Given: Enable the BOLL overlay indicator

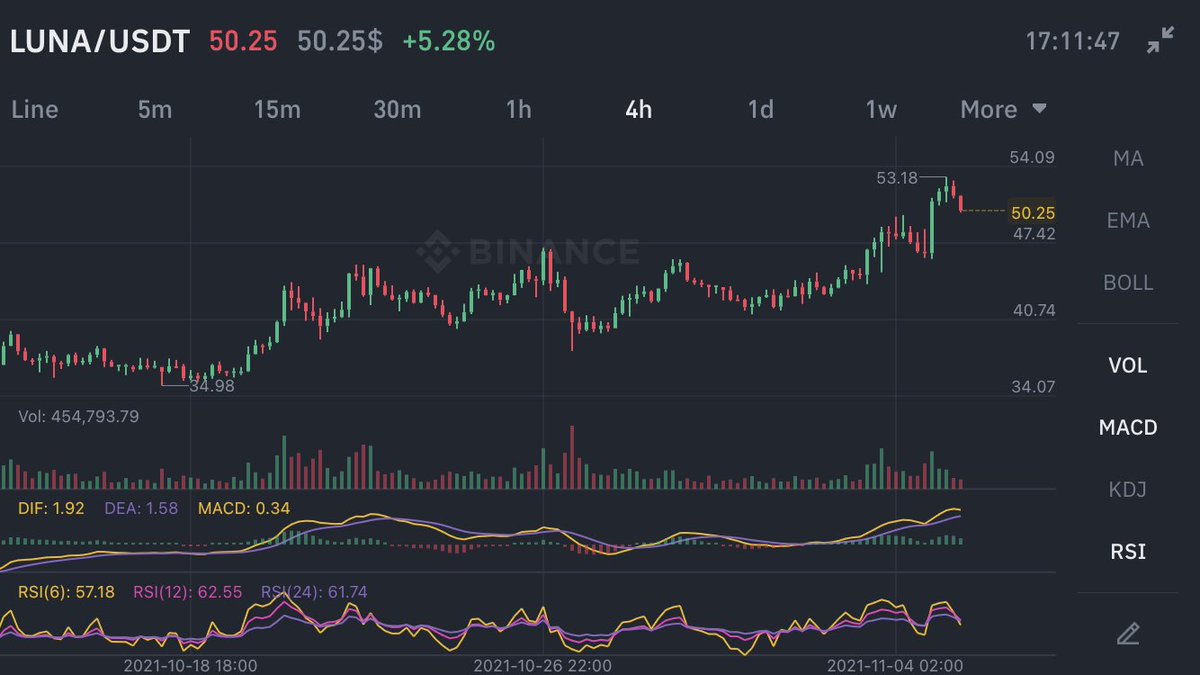Looking at the screenshot, I should pos(1128,282).
